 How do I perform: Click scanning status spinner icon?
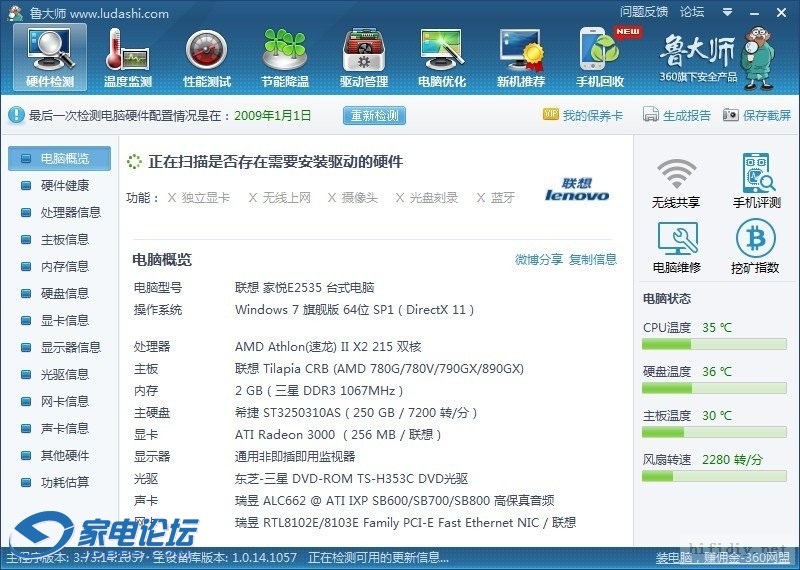[x=134, y=162]
